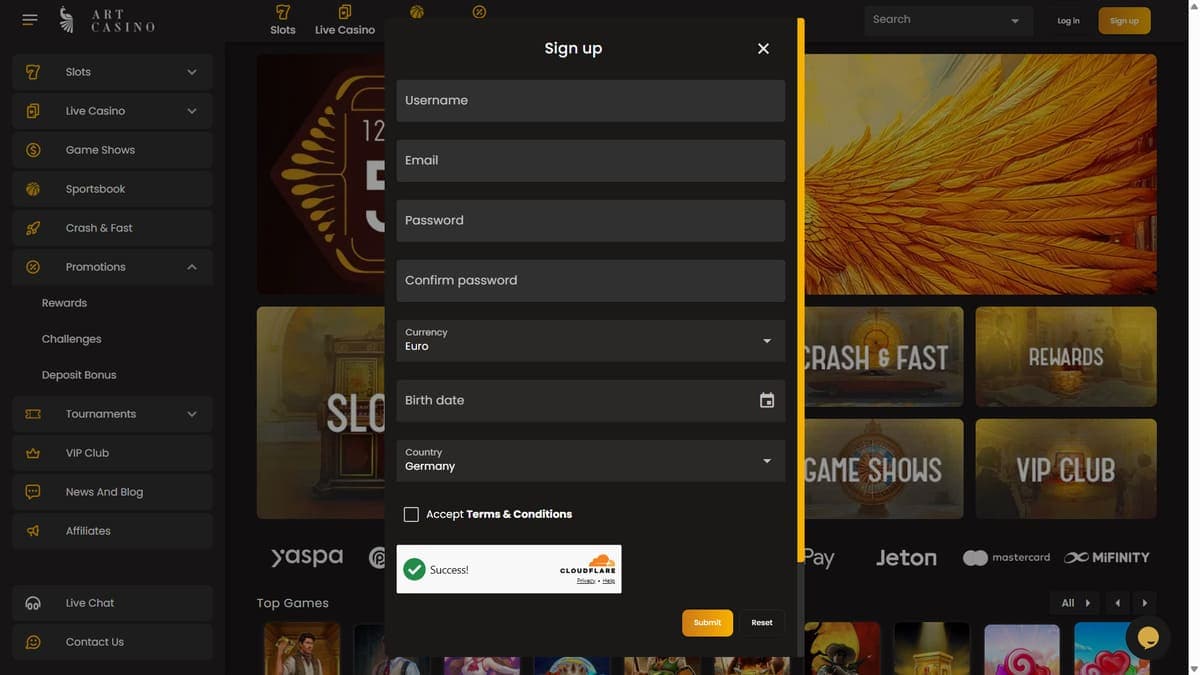
Task: Click the VIP Club crown icon
Action: pyautogui.click(x=33, y=453)
